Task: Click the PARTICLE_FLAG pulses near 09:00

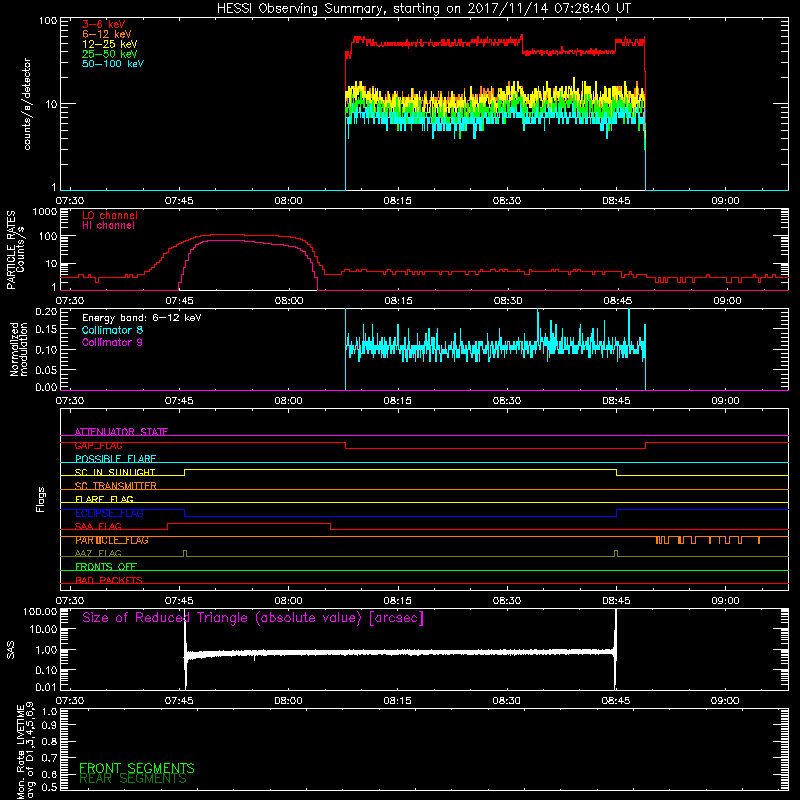Action: click(708, 540)
